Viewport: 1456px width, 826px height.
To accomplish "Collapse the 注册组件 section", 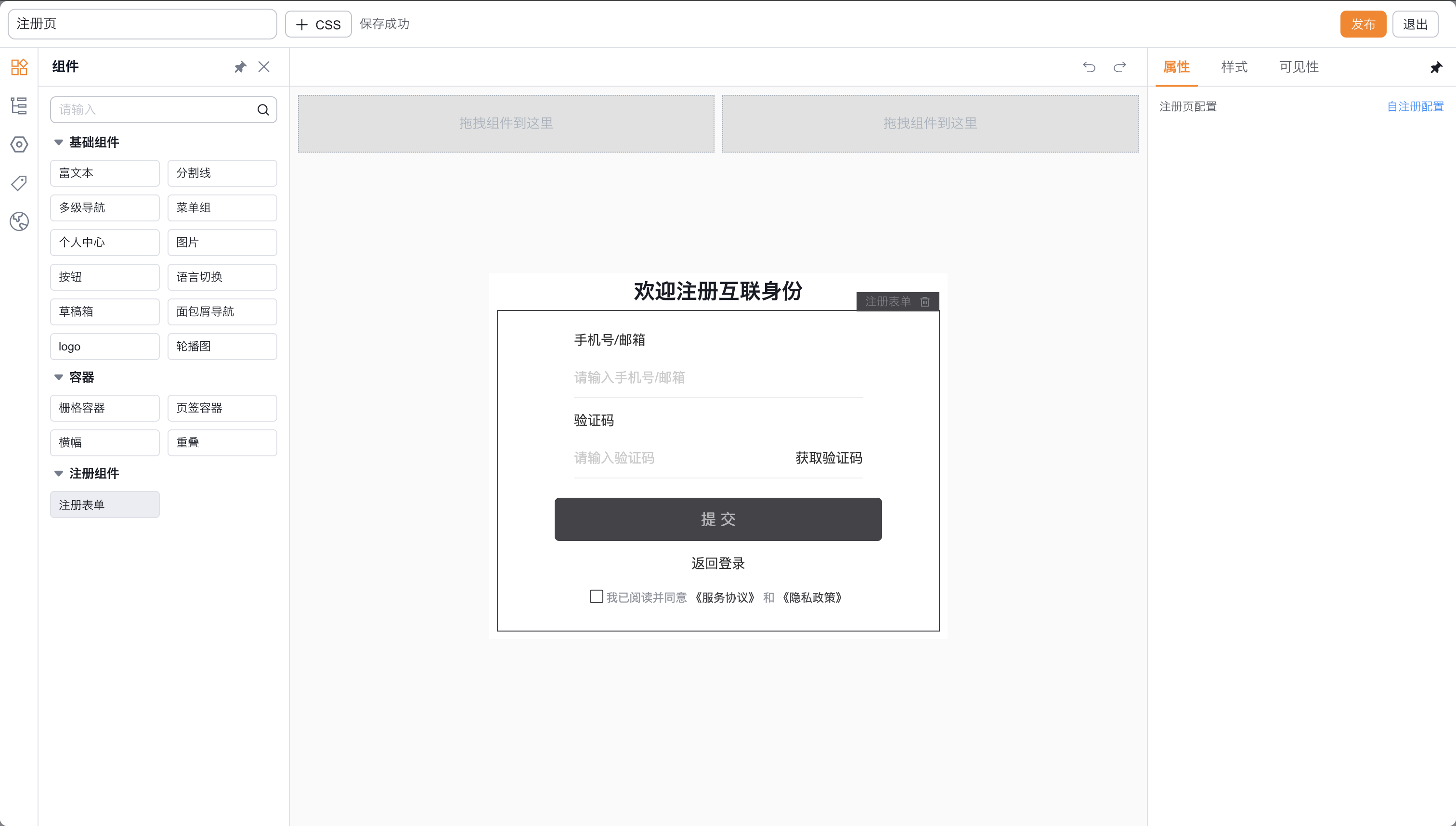I will (58, 473).
